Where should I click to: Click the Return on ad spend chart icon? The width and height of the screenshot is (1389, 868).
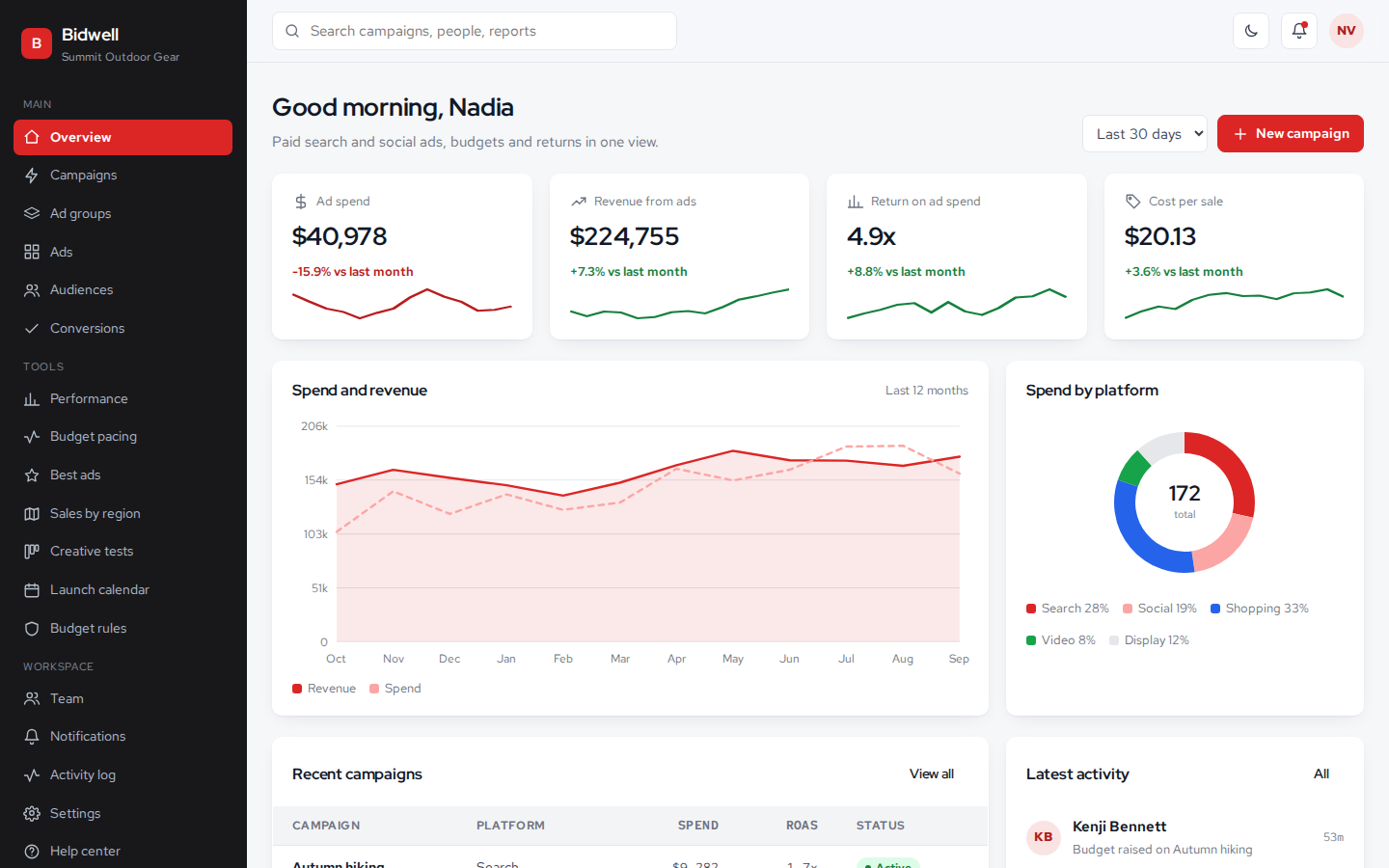tap(855, 202)
